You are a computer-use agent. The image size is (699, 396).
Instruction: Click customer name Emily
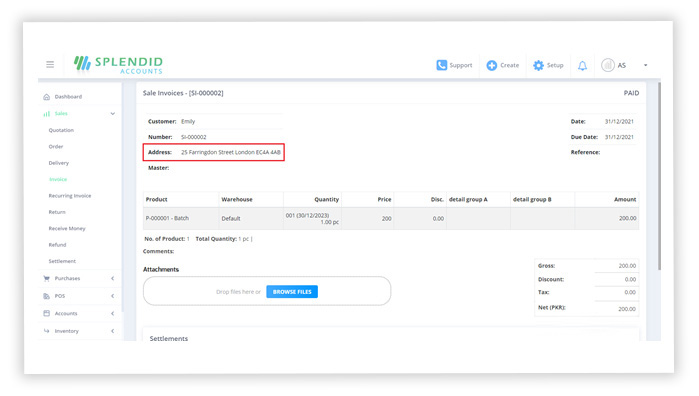tap(188, 121)
